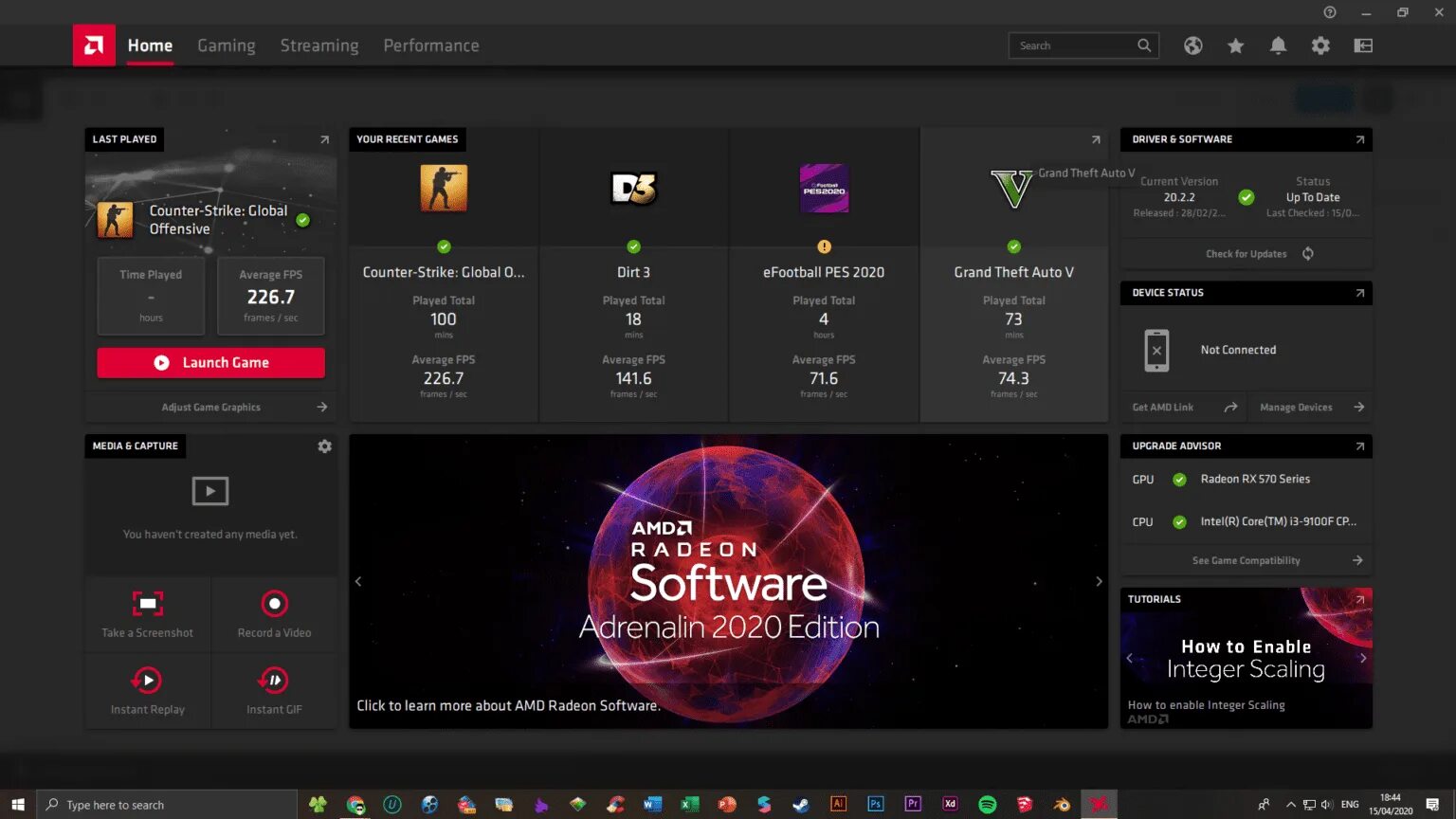Click Up To Date status text
This screenshot has width=1456, height=819.
click(1313, 198)
